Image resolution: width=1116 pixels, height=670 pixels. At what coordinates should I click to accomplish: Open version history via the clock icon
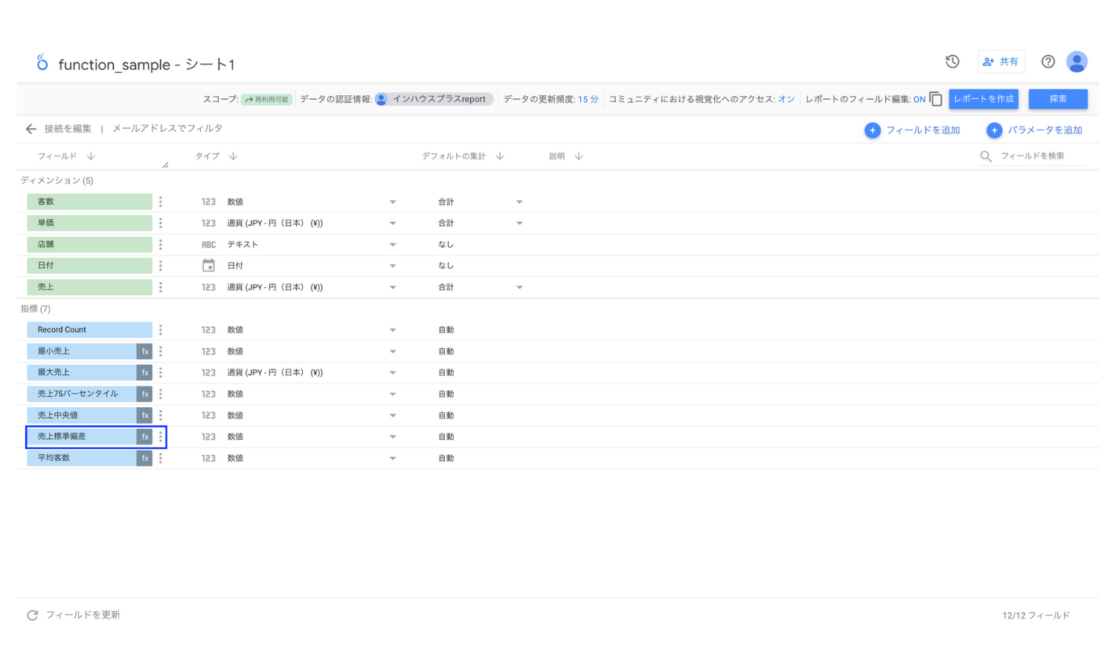point(952,61)
